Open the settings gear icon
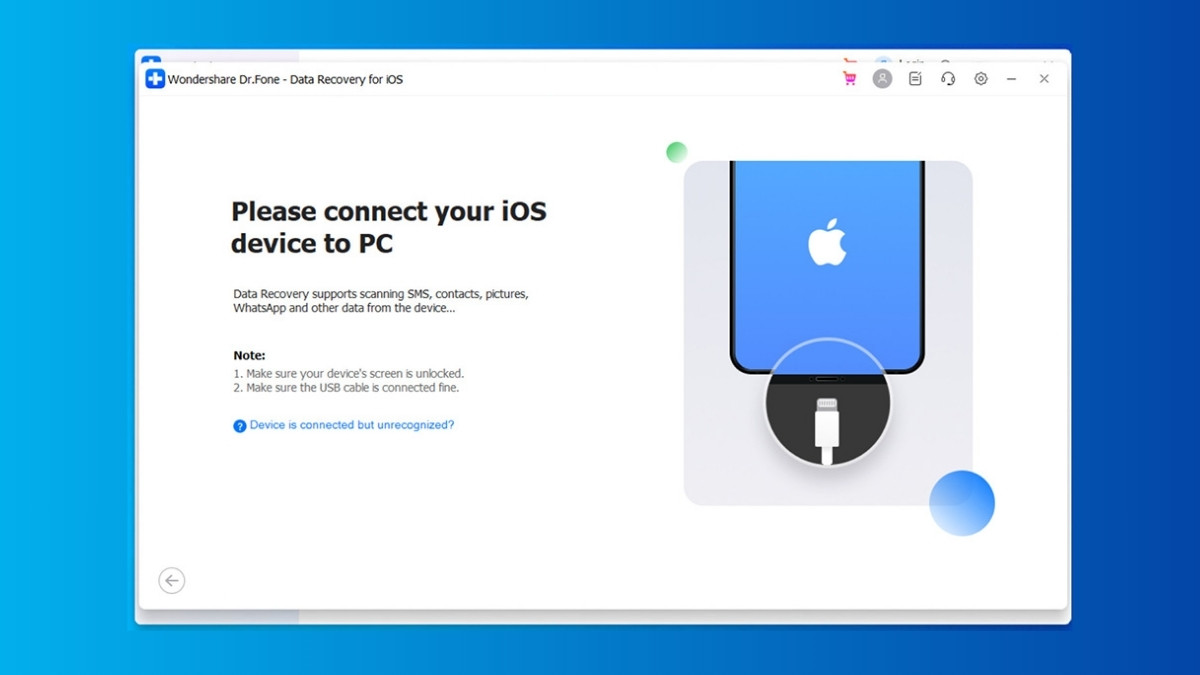Viewport: 1200px width, 675px height. click(x=981, y=79)
